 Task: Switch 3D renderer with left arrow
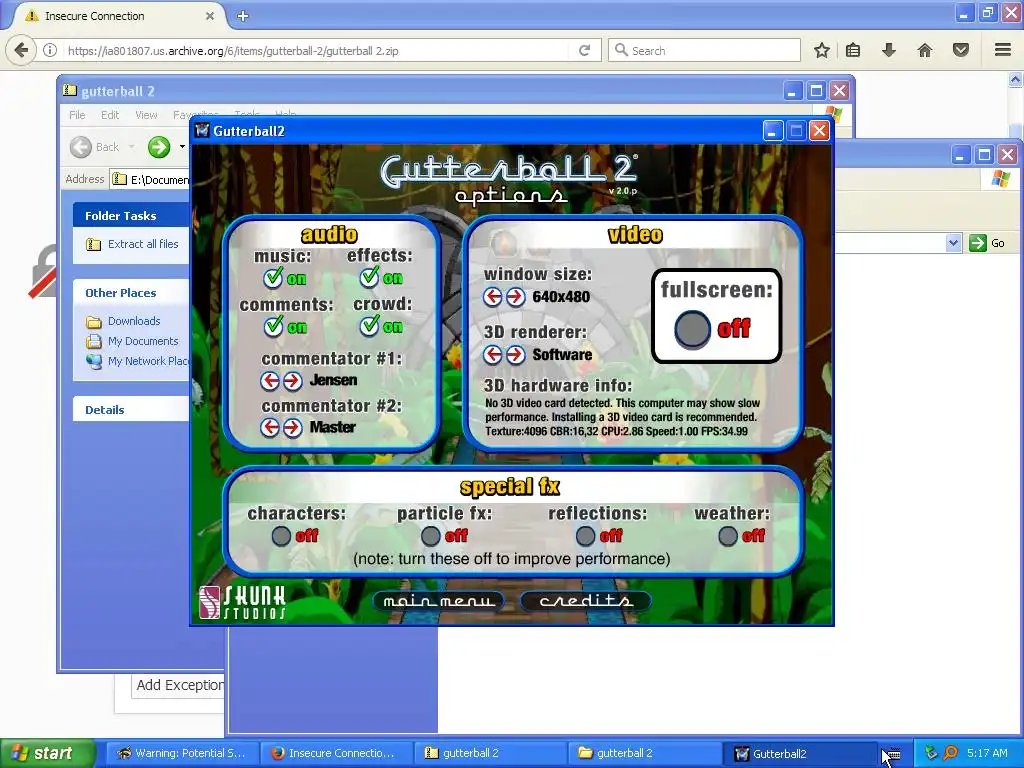(493, 355)
